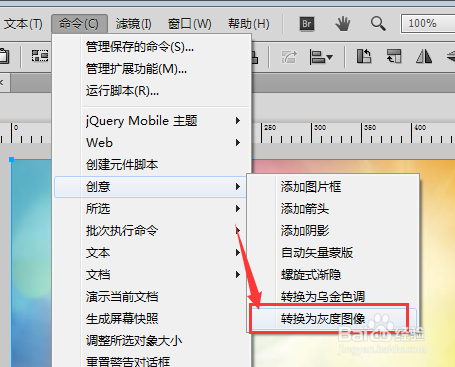Click the dashed-selection group icon in the toolbar
The width and height of the screenshot is (455, 367).
point(40,56)
